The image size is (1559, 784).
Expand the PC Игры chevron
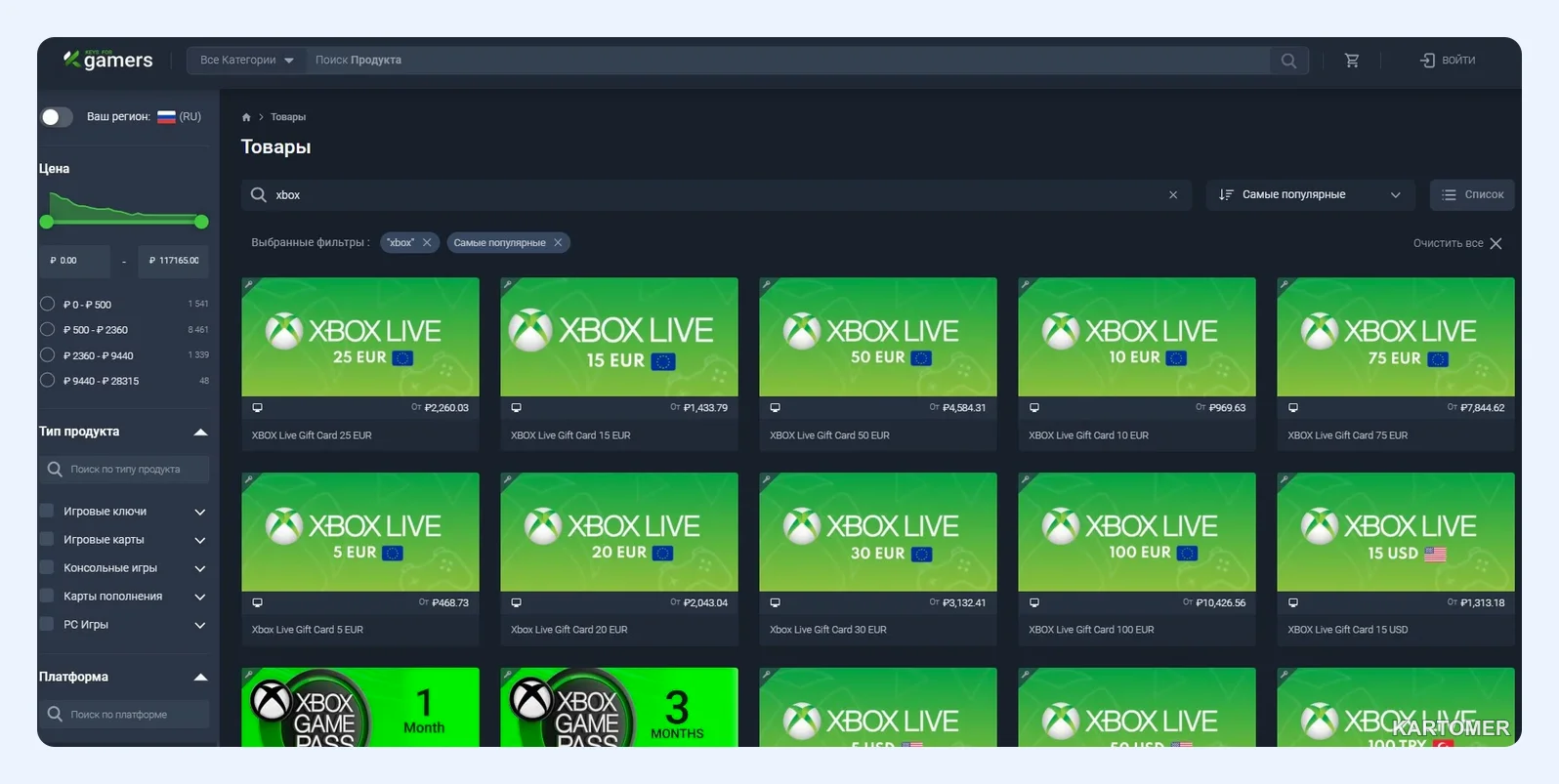point(200,625)
